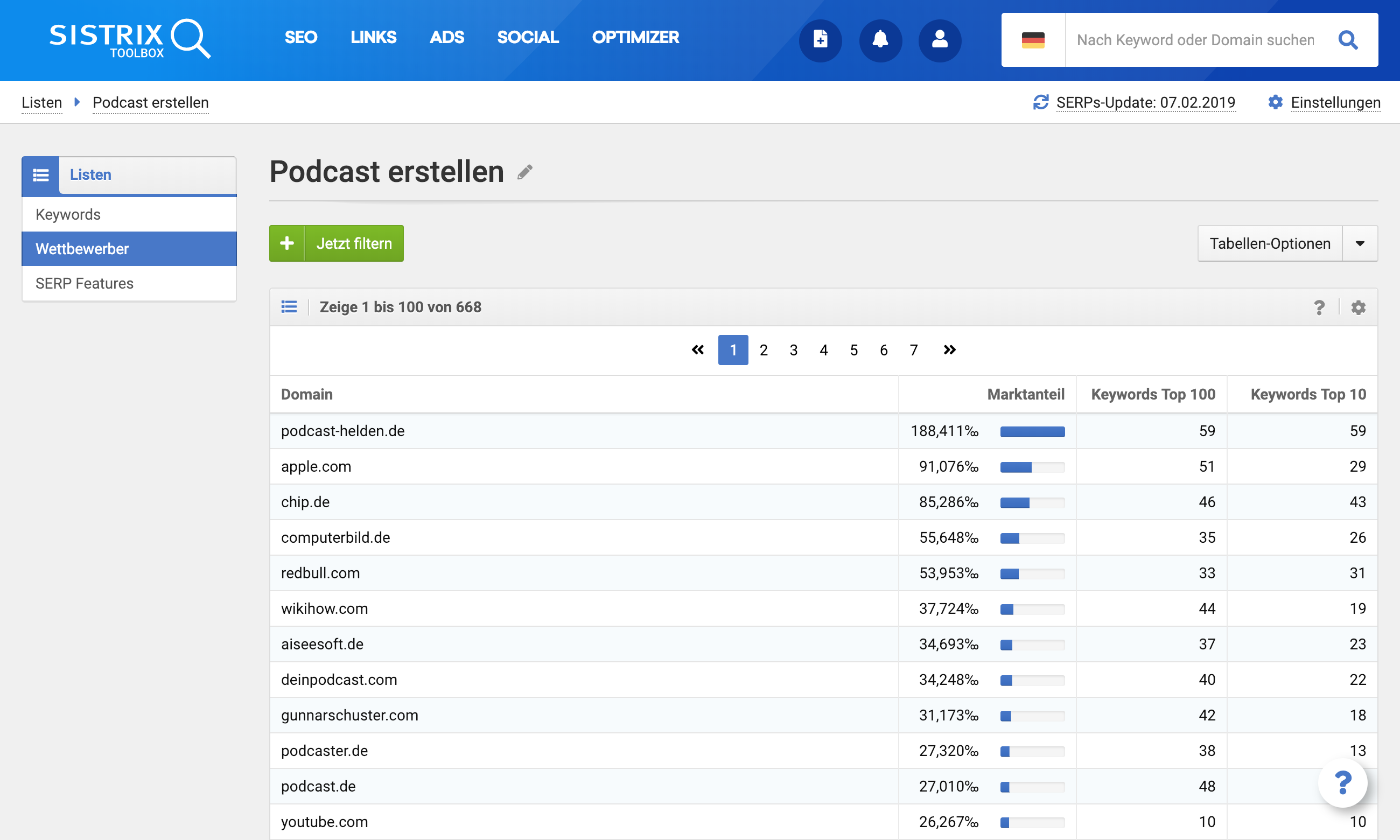The width and height of the screenshot is (1400, 840).
Task: Click the keyword or domain search field
Action: [1195, 40]
